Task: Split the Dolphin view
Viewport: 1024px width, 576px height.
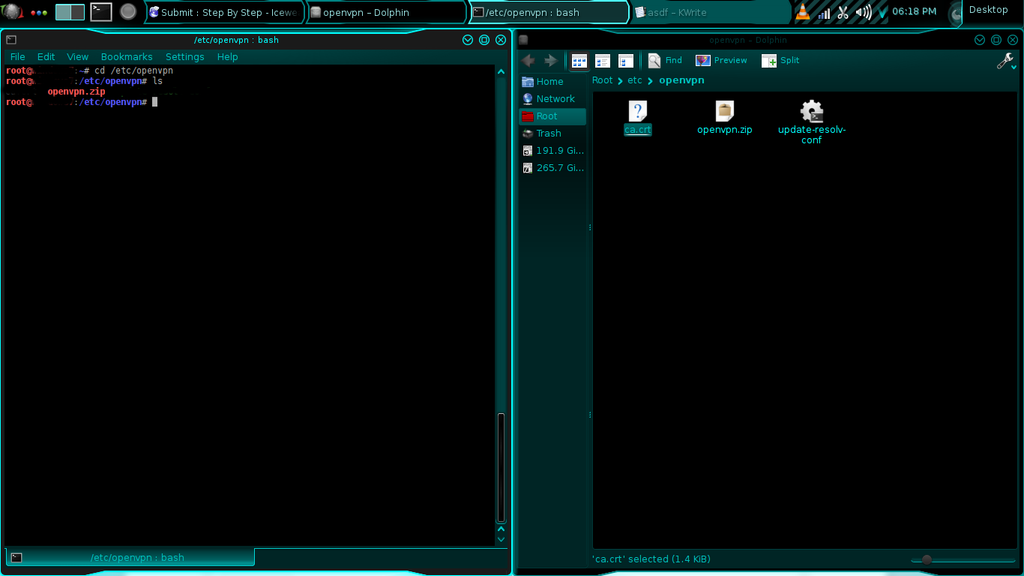Action: coord(780,61)
